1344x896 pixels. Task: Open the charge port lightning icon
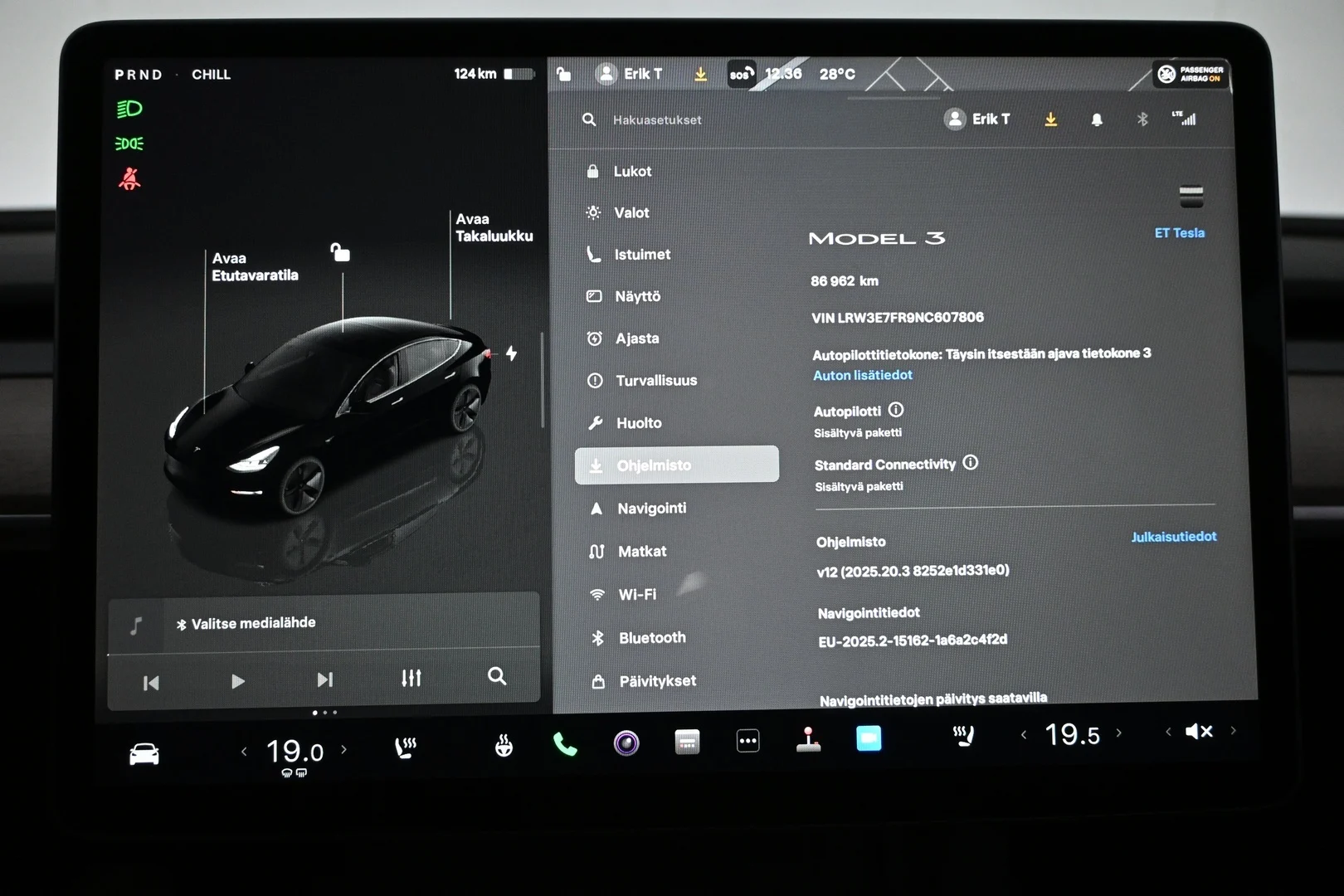coord(512,353)
